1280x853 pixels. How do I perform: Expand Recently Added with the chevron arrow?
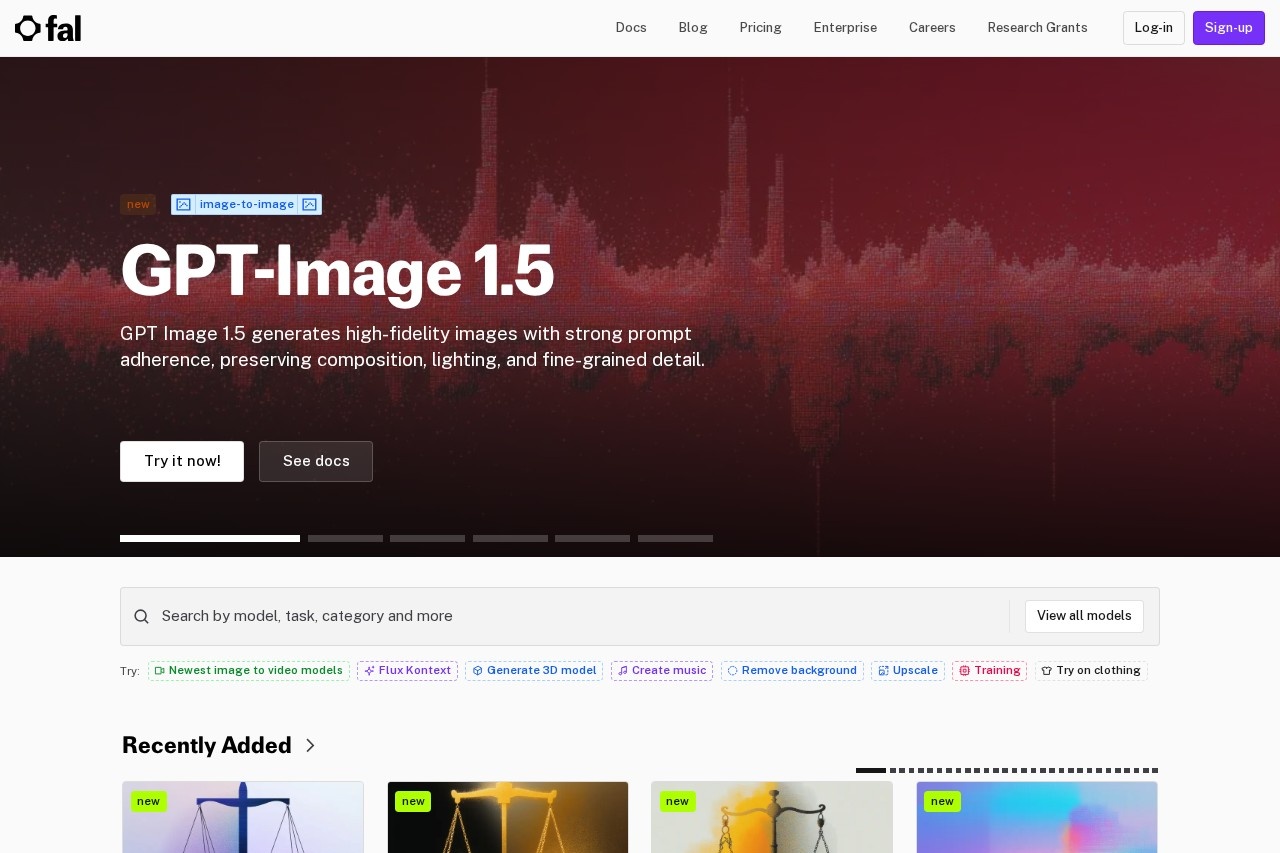click(310, 746)
